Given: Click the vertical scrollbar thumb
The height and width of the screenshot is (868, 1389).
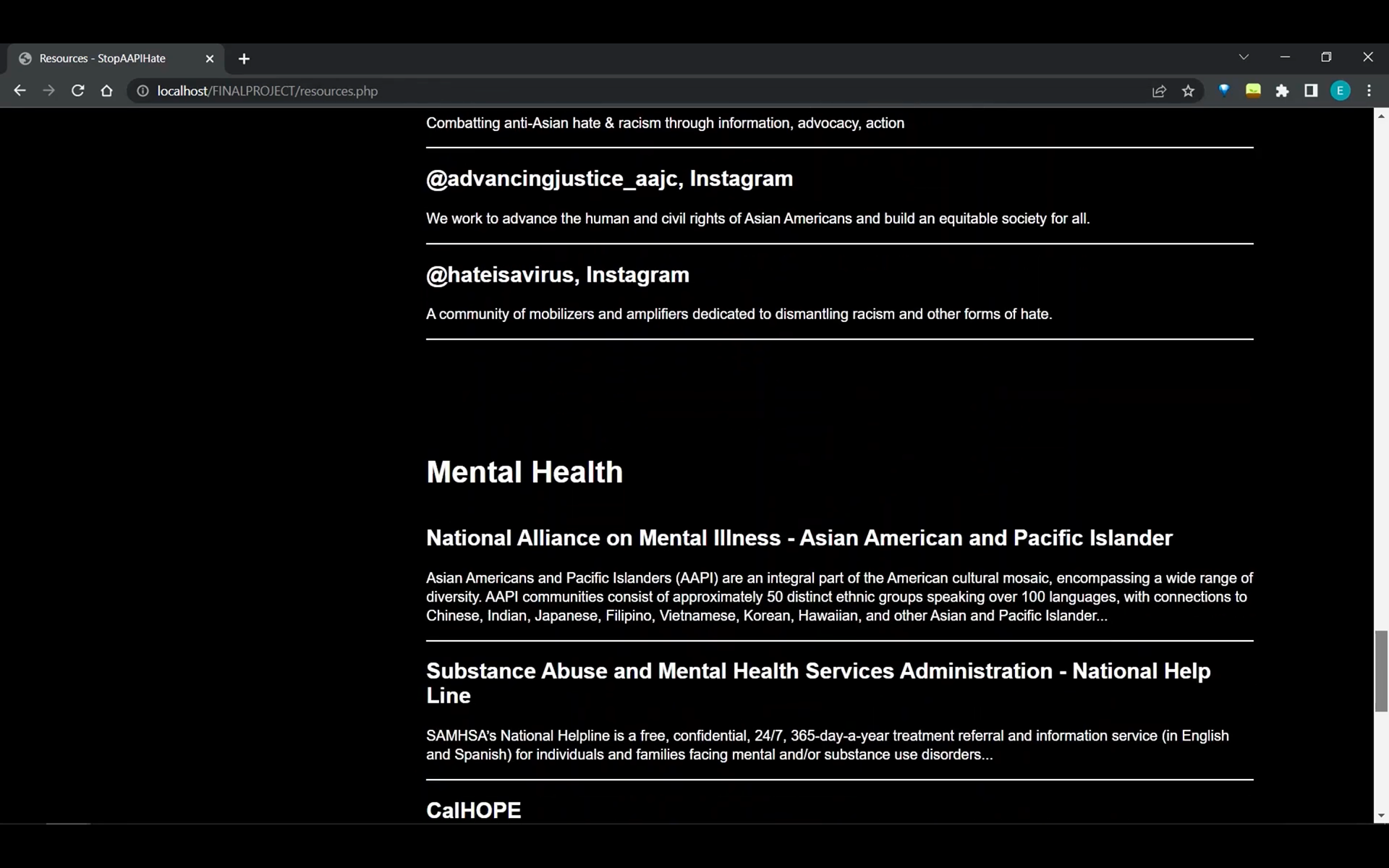Looking at the screenshot, I should coord(1381,671).
